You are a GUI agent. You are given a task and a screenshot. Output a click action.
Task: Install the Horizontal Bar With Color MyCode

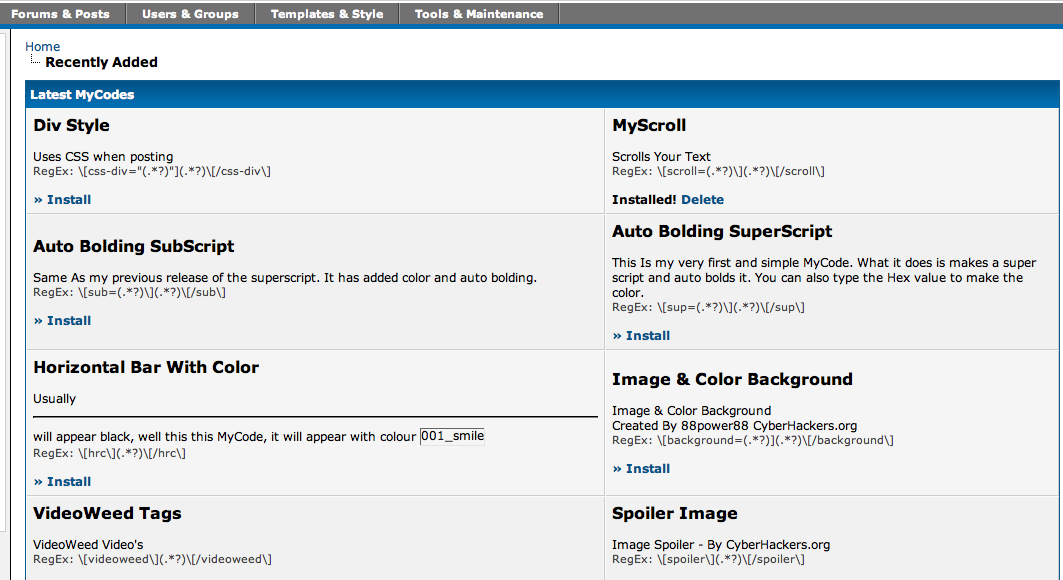pos(62,482)
